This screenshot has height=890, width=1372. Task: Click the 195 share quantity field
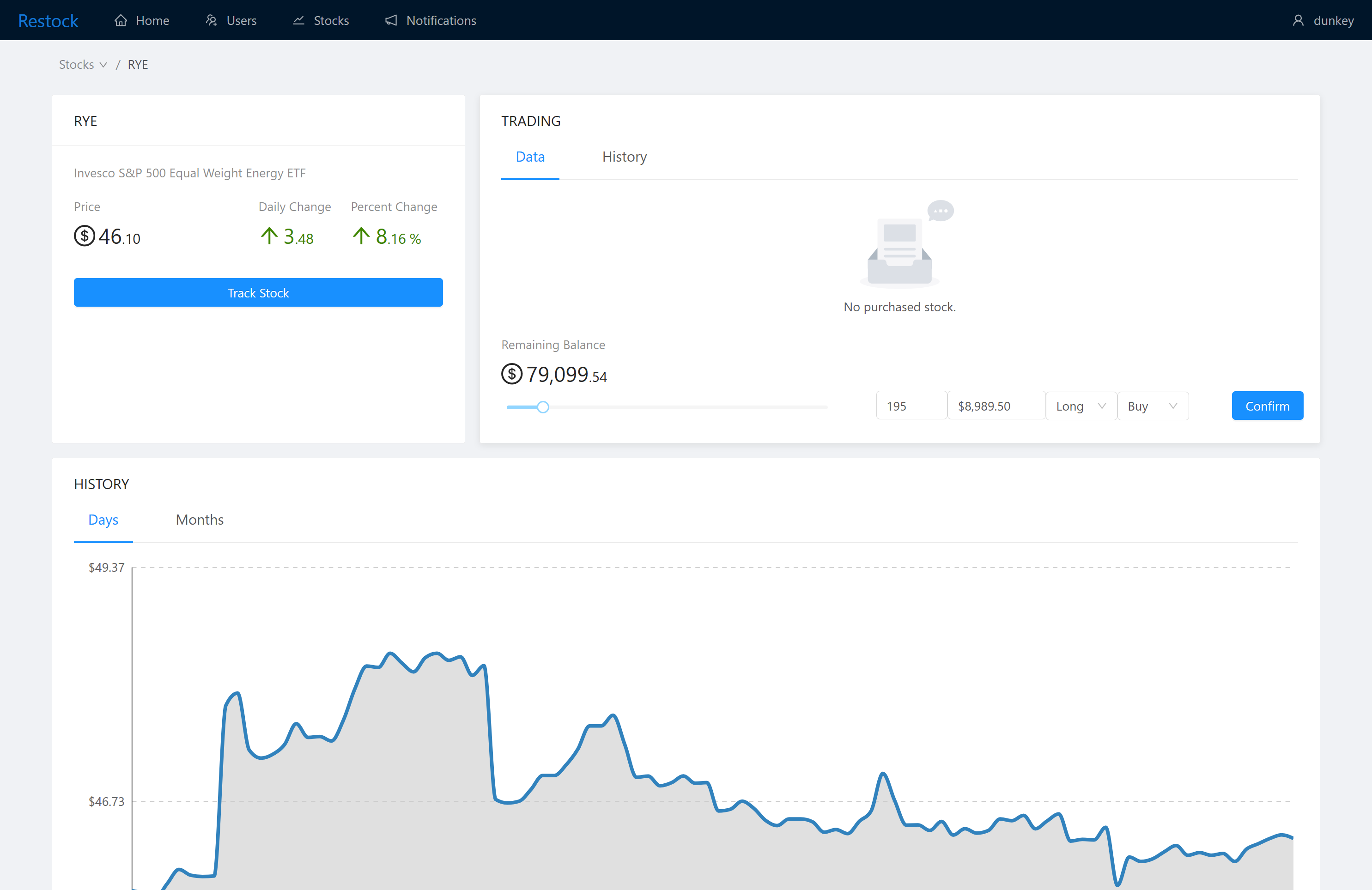coord(911,405)
